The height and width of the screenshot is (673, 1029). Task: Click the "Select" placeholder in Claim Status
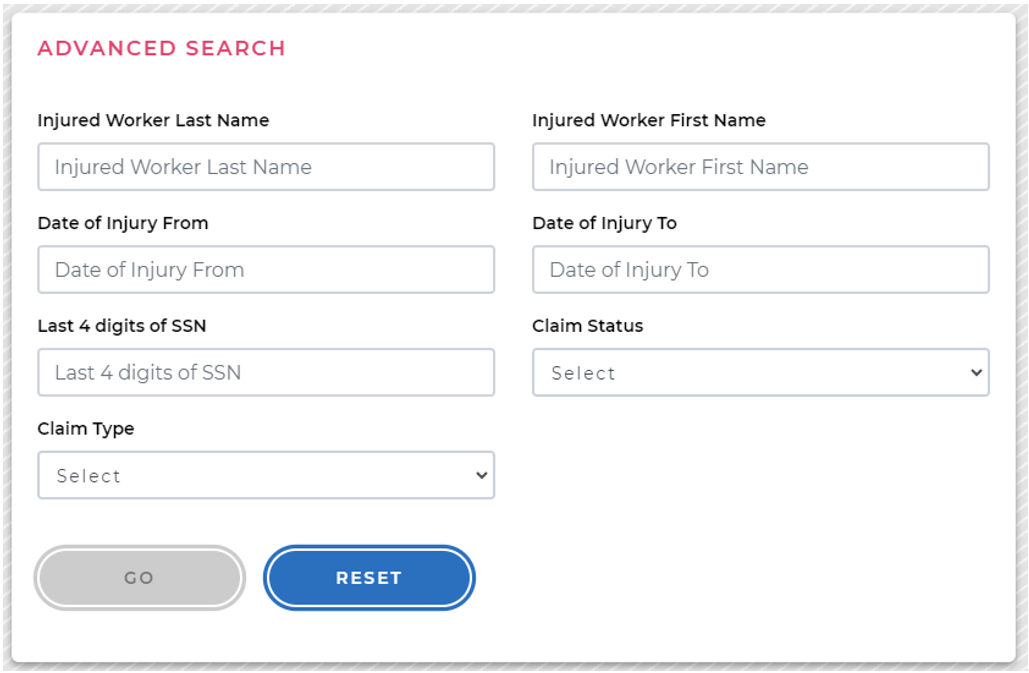[584, 374]
